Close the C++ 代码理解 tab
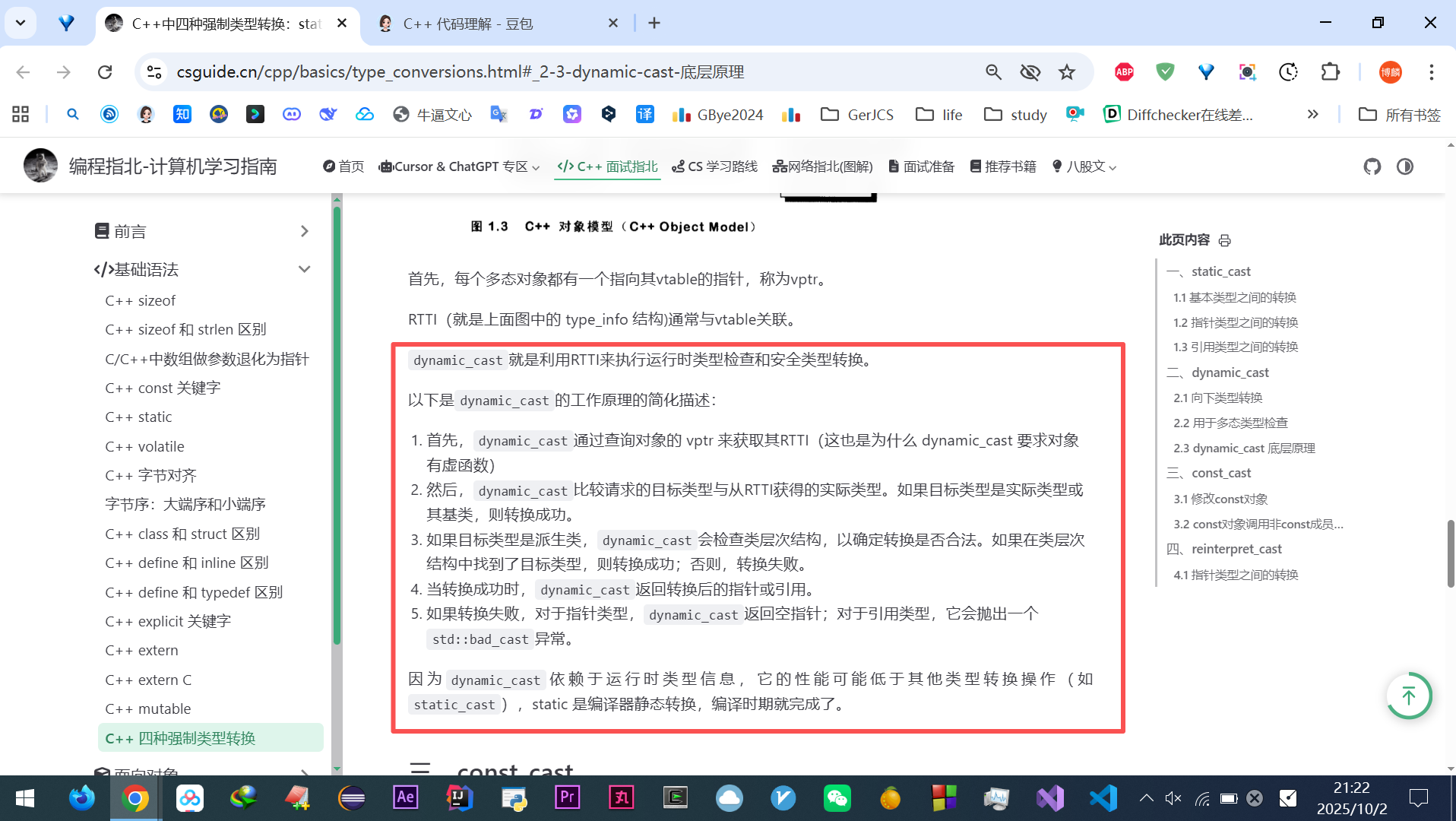 pyautogui.click(x=613, y=24)
